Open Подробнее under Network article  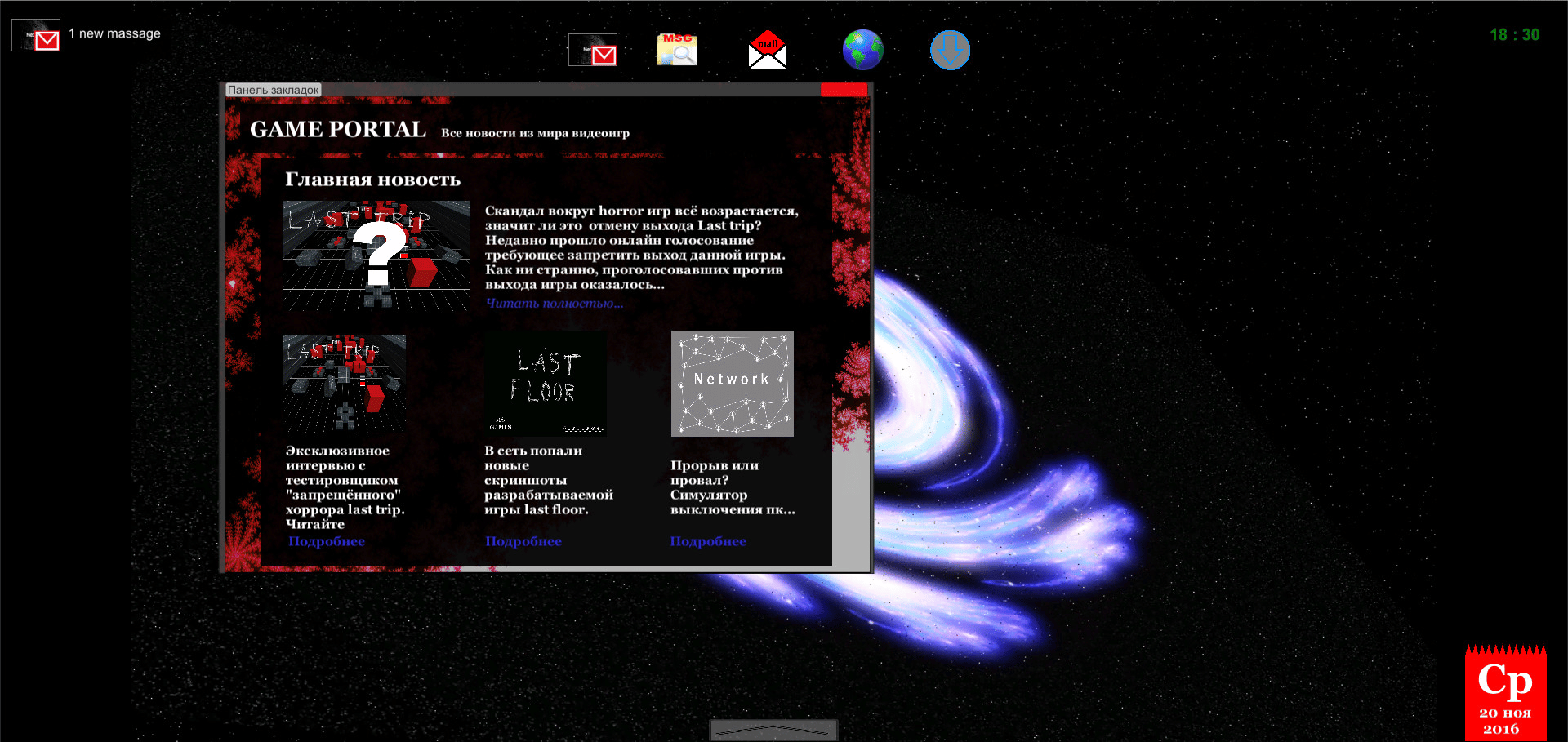[x=708, y=541]
